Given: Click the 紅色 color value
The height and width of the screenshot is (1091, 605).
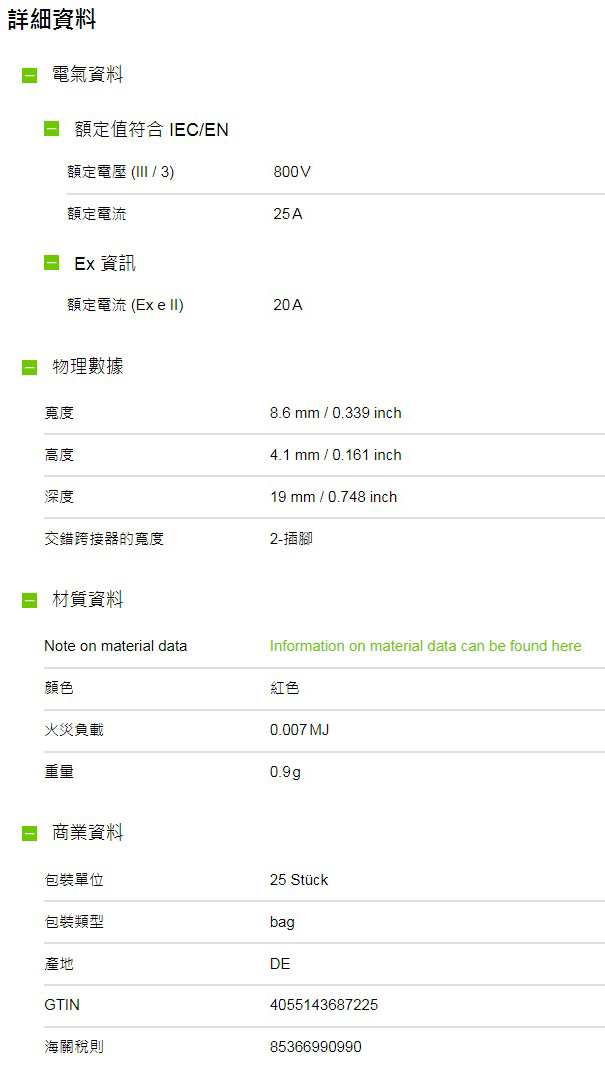Looking at the screenshot, I should 285,688.
